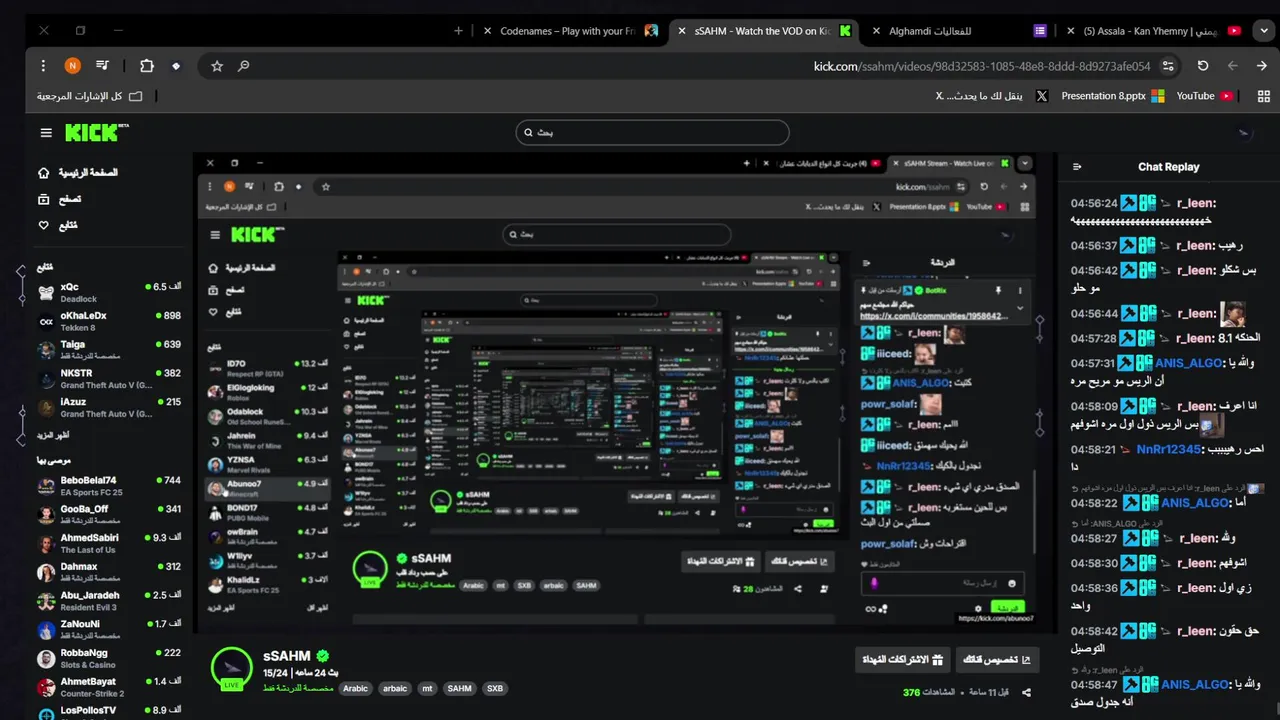Select the Arabic tag
The width and height of the screenshot is (1280, 720).
tap(355, 688)
